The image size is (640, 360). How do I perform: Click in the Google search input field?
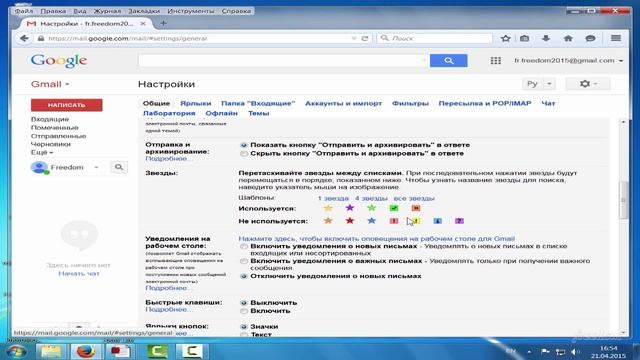[283, 60]
